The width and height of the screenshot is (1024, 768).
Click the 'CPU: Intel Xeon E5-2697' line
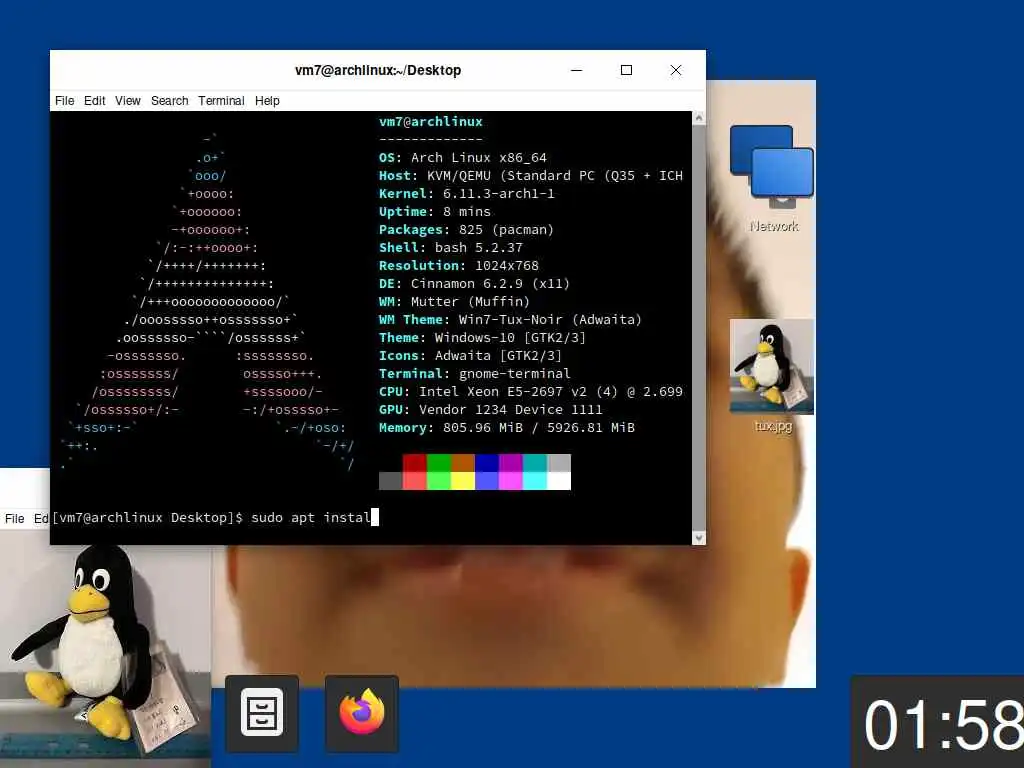click(530, 392)
